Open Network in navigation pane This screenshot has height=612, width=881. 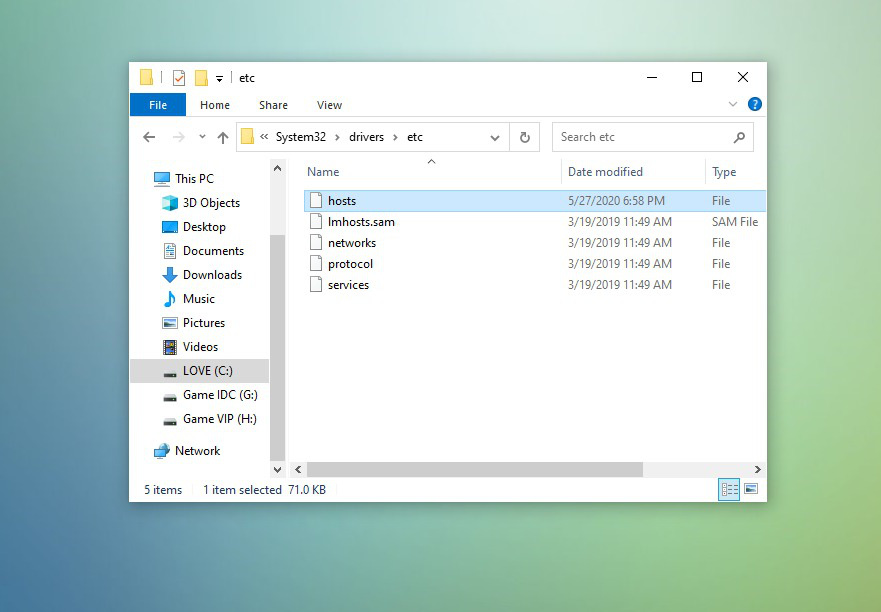click(x=187, y=451)
